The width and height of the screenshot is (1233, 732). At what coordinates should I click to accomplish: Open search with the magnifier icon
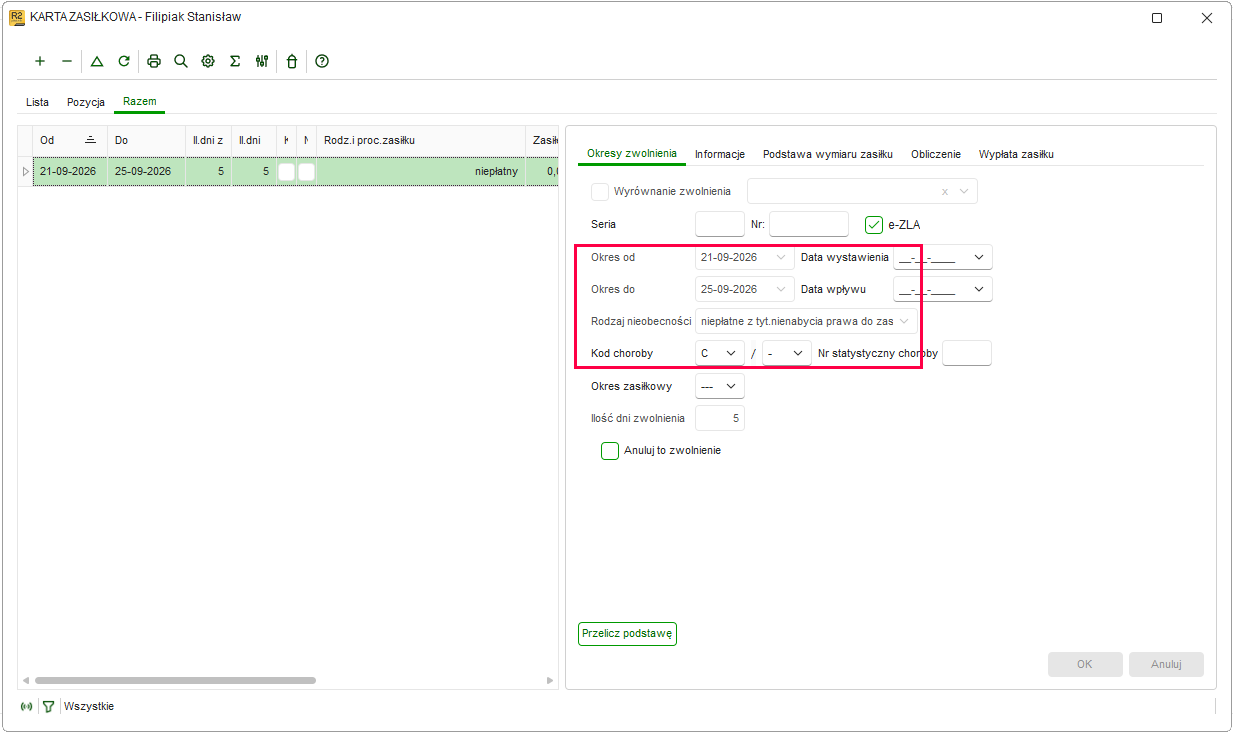[181, 61]
